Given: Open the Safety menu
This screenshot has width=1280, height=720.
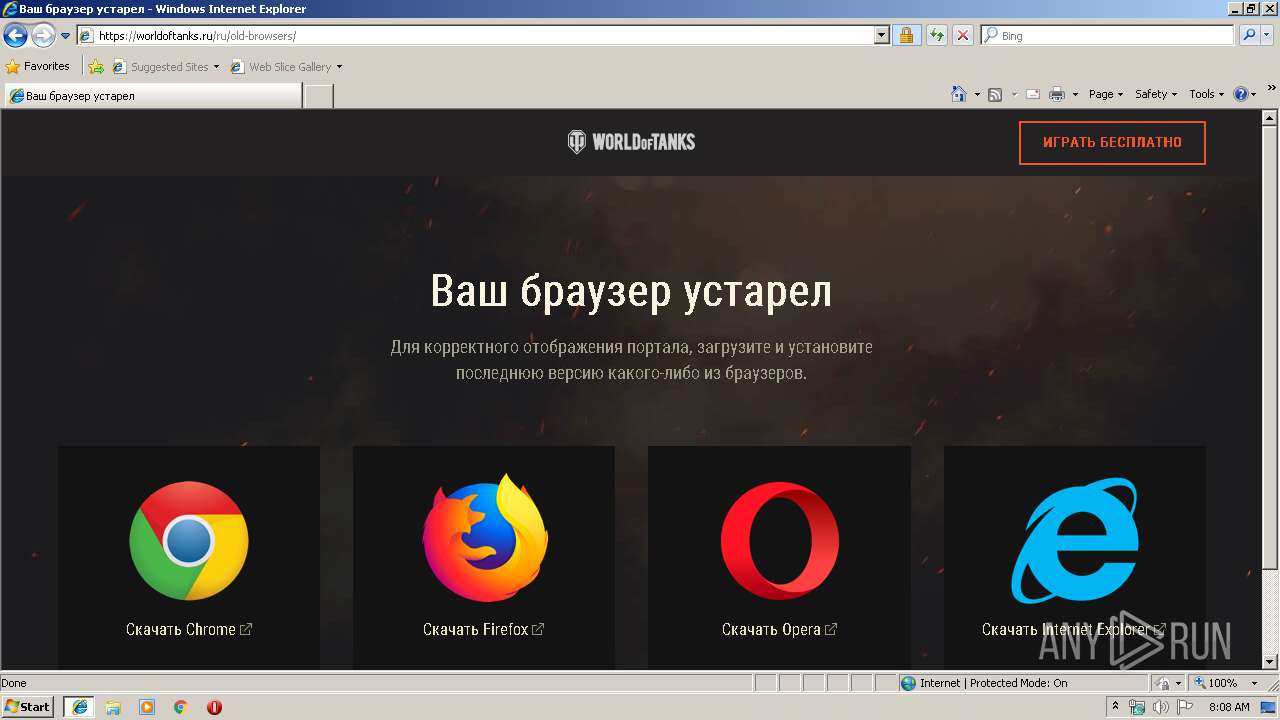Looking at the screenshot, I should pos(1156,94).
